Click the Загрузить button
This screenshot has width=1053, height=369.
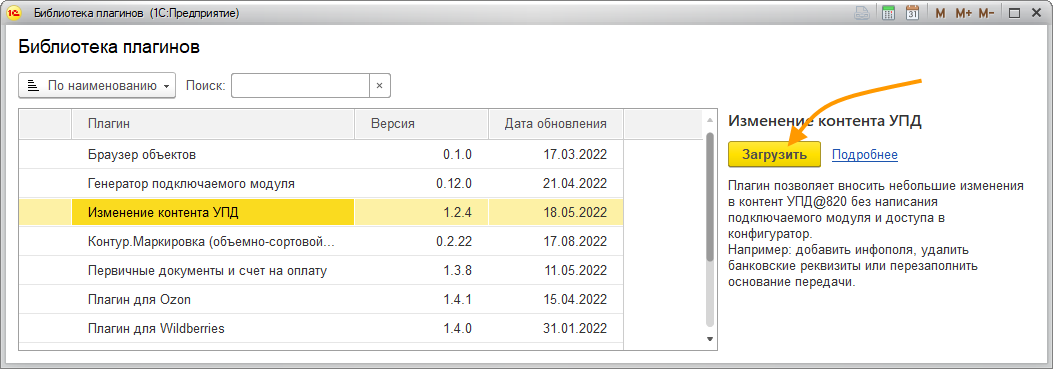point(774,154)
